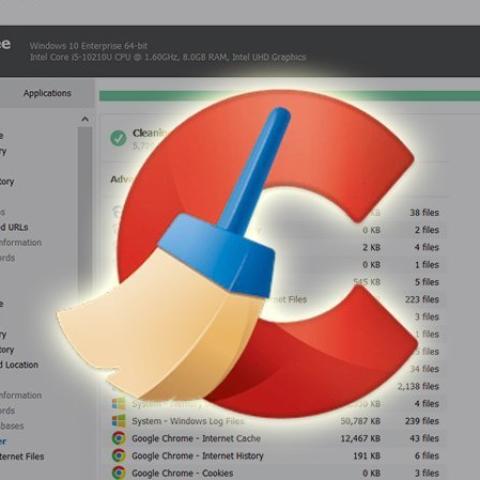Click the green checkmark cleaning complete icon
Screen dimensions: 480x480
[x=118, y=138]
